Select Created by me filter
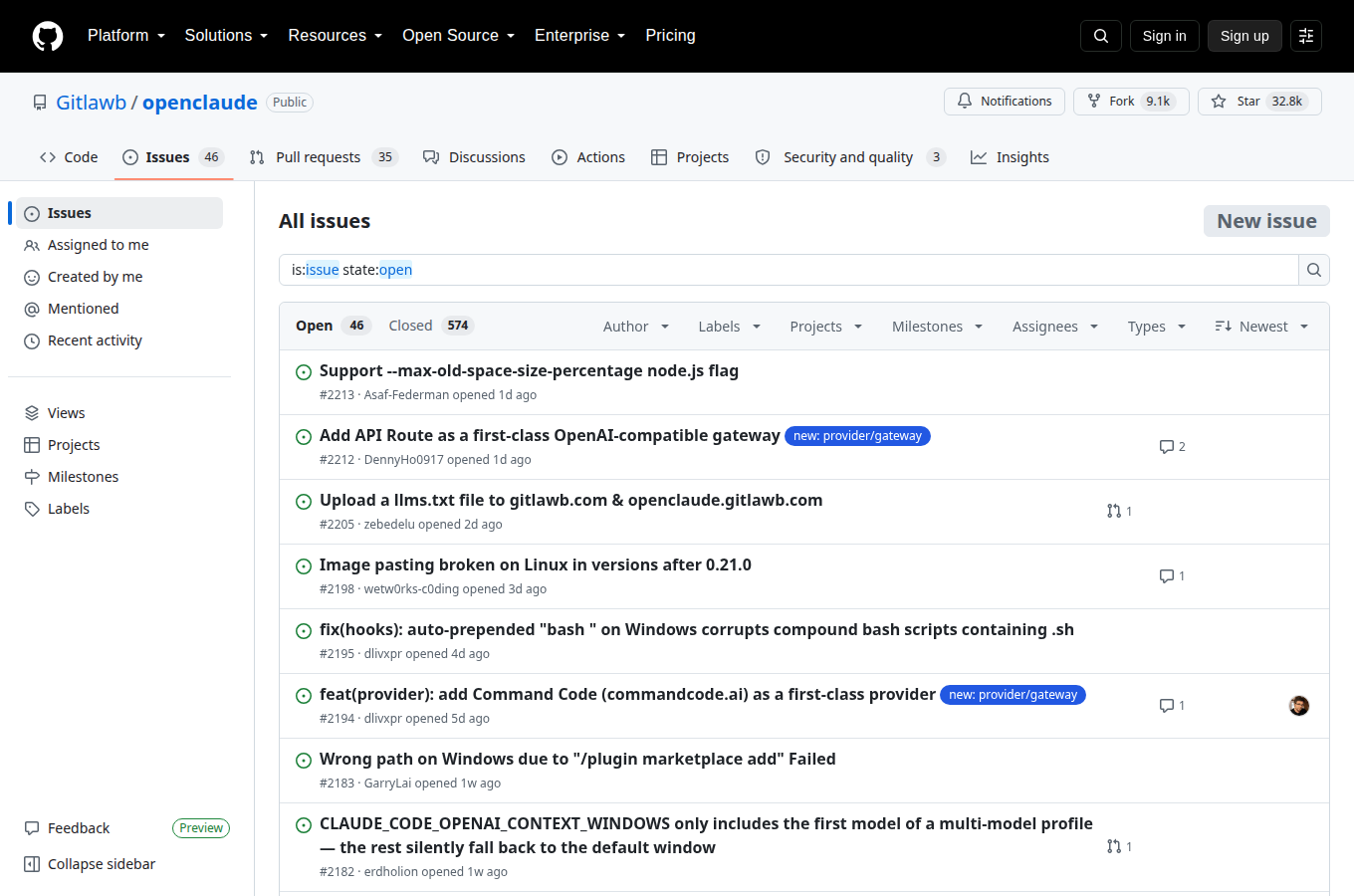This screenshot has width=1354, height=896. 119,277
